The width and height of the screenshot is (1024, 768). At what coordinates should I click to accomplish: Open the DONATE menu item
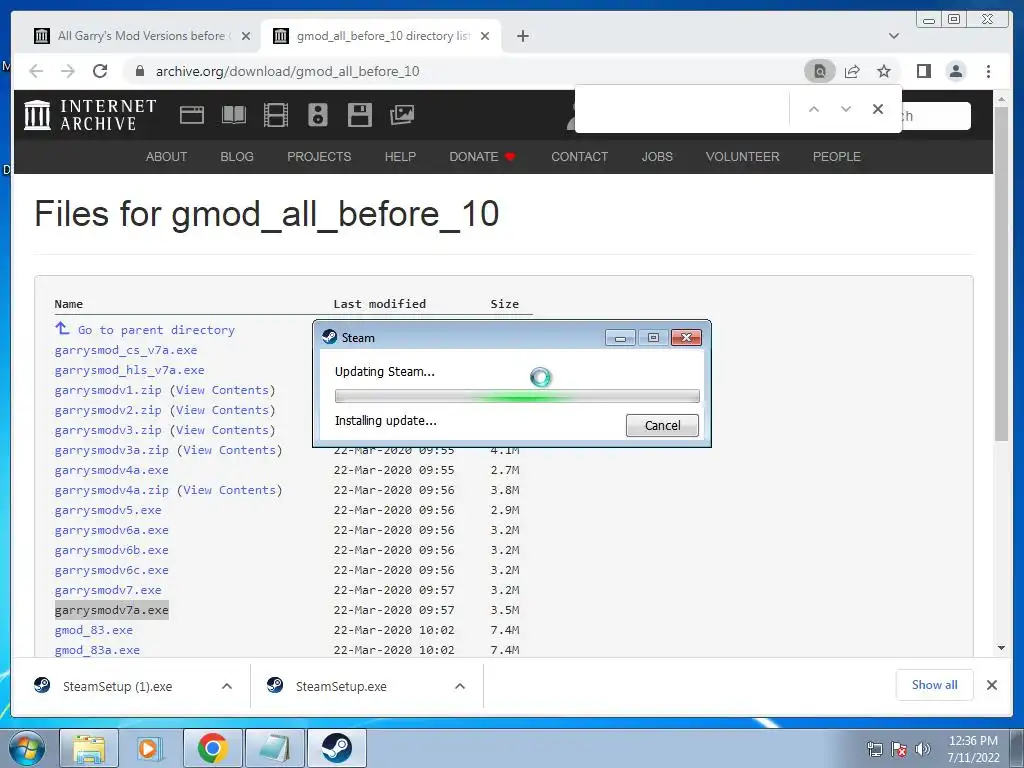click(x=482, y=157)
